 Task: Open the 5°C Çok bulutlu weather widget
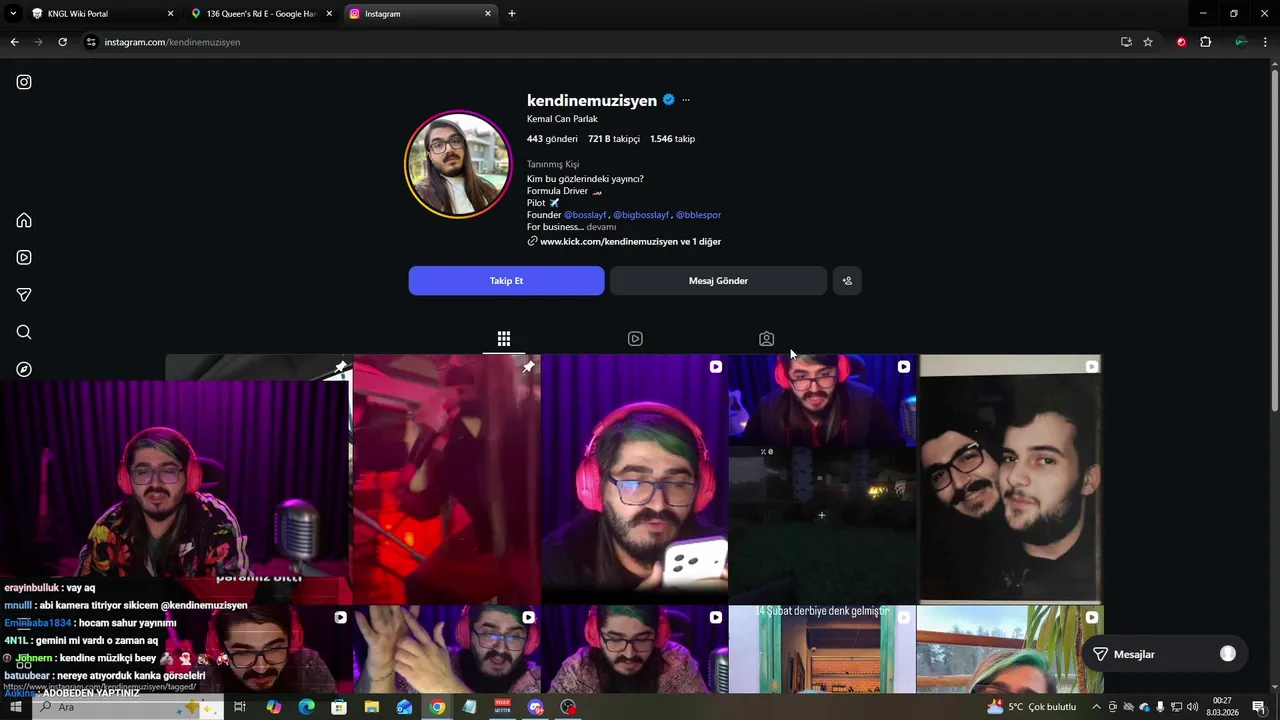click(1031, 707)
